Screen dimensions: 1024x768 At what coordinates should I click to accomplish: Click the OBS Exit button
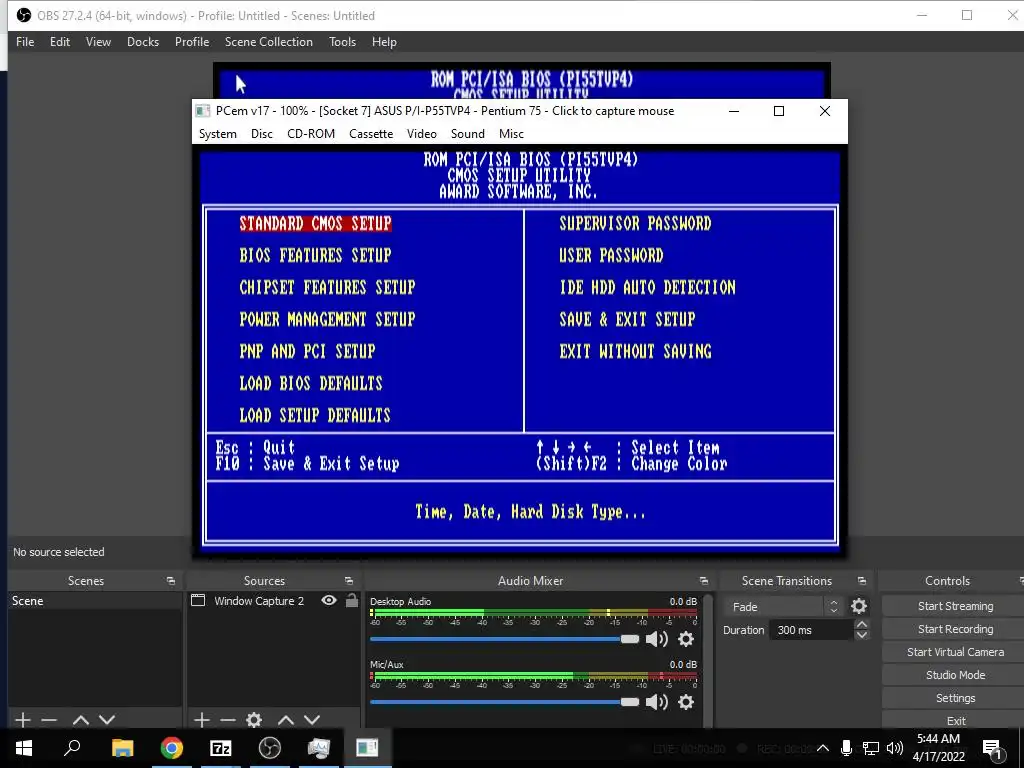[x=955, y=720]
